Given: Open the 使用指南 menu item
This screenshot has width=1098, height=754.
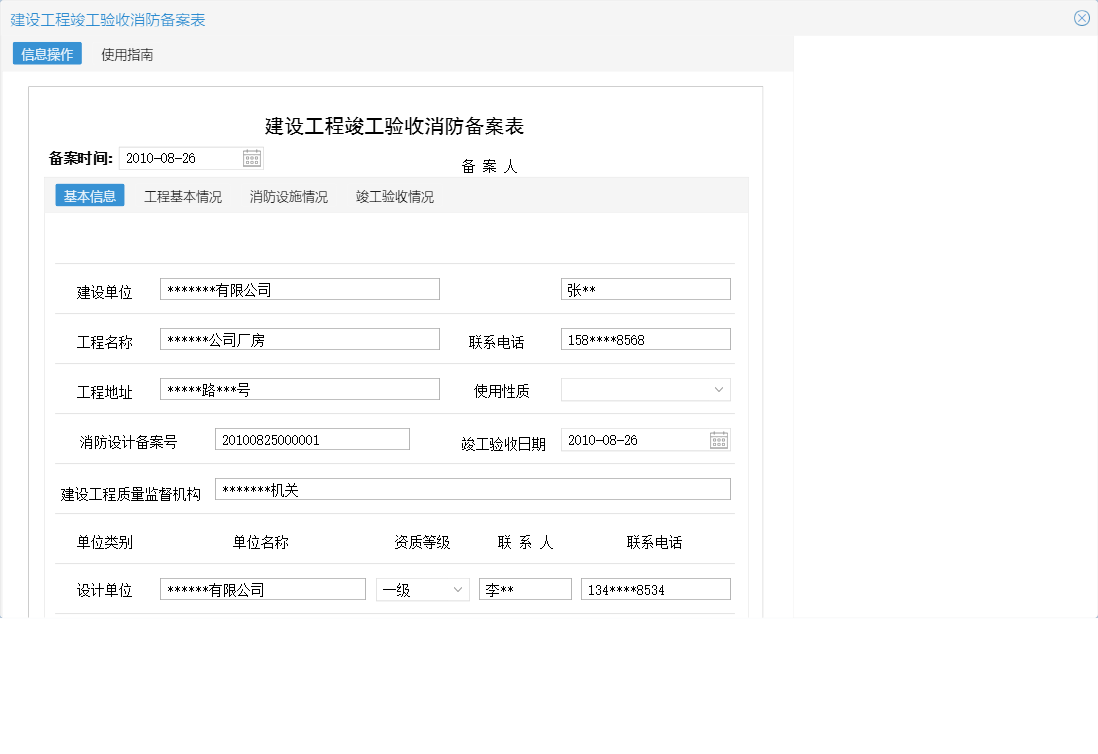Looking at the screenshot, I should coord(125,54).
